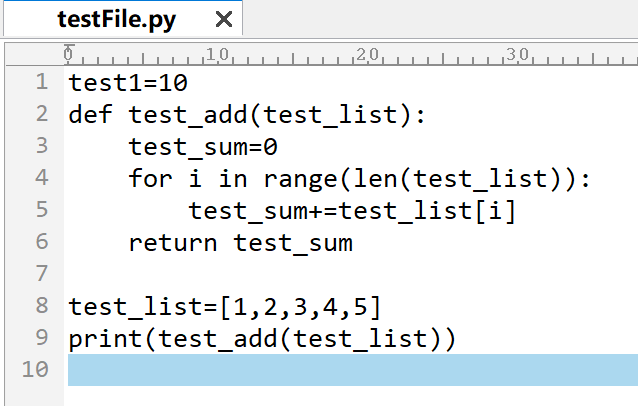Select line number 2 in the margin
Viewport: 638px width, 406px height.
tap(41, 114)
